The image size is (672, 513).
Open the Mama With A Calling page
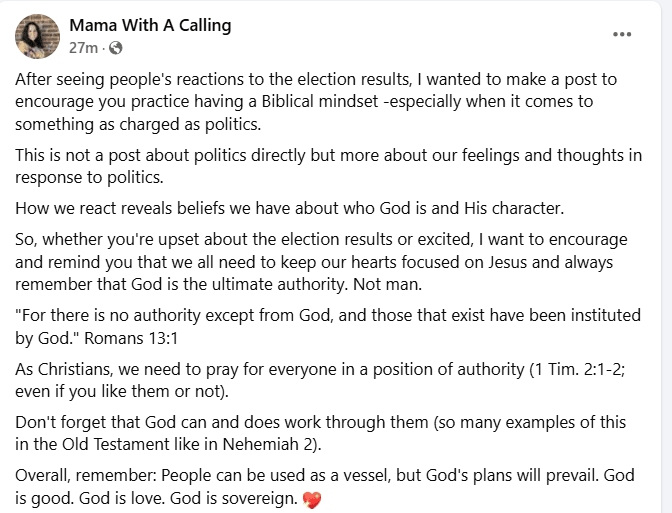(x=150, y=25)
